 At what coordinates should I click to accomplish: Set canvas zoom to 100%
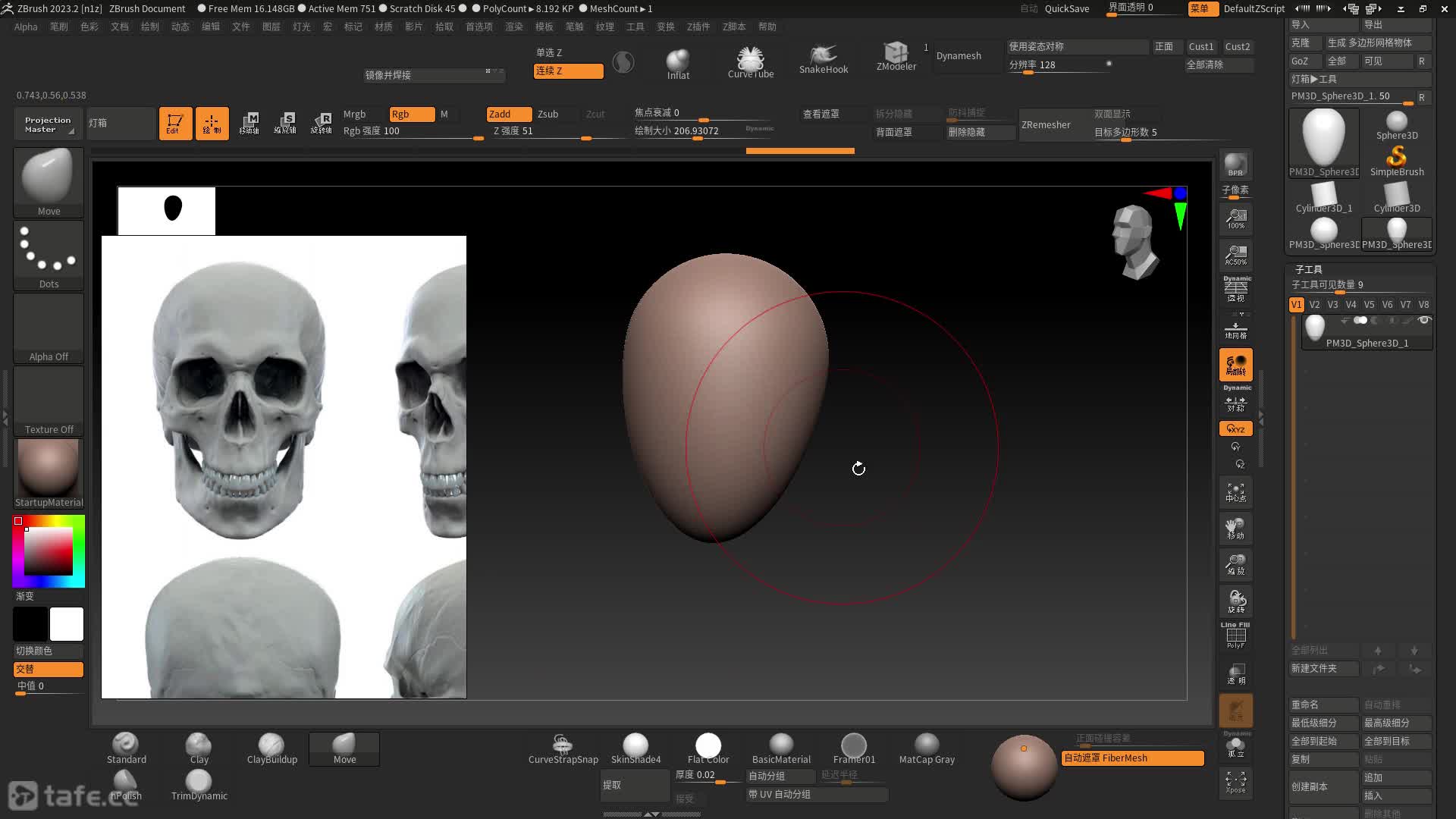(x=1235, y=219)
